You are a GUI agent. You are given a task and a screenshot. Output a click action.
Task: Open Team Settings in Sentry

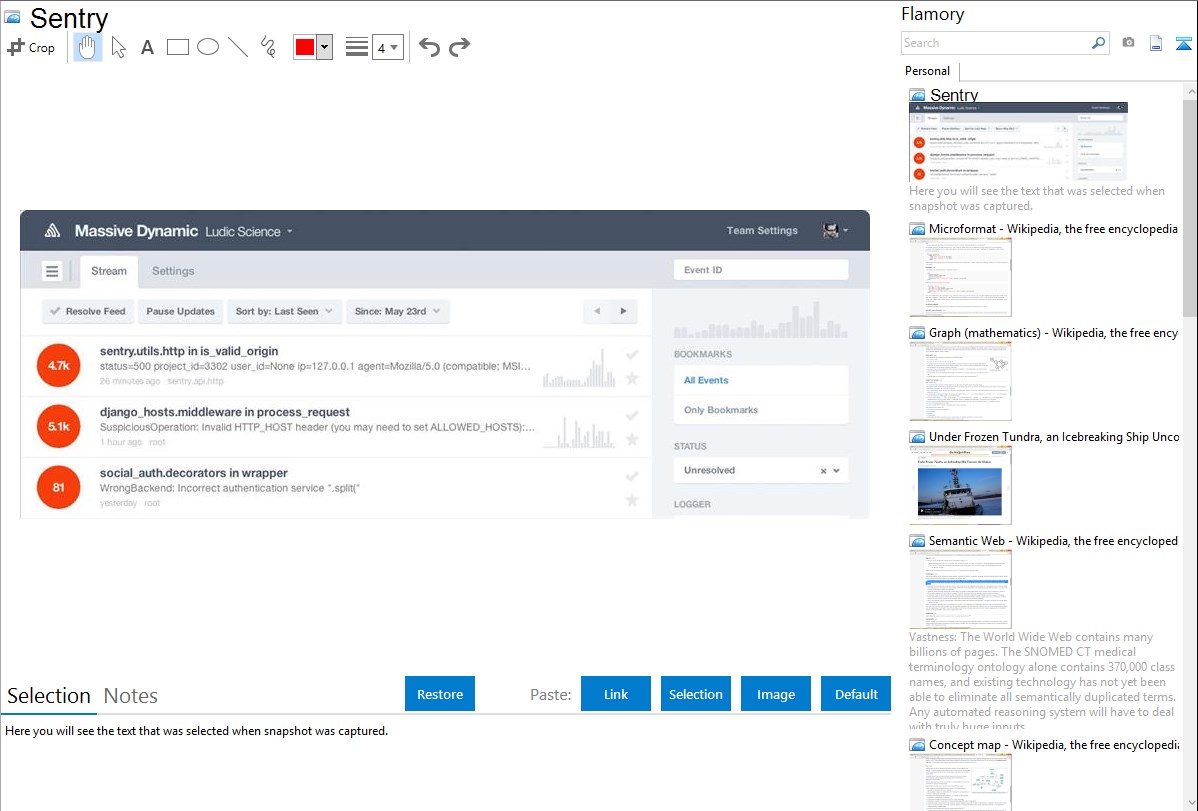point(762,231)
